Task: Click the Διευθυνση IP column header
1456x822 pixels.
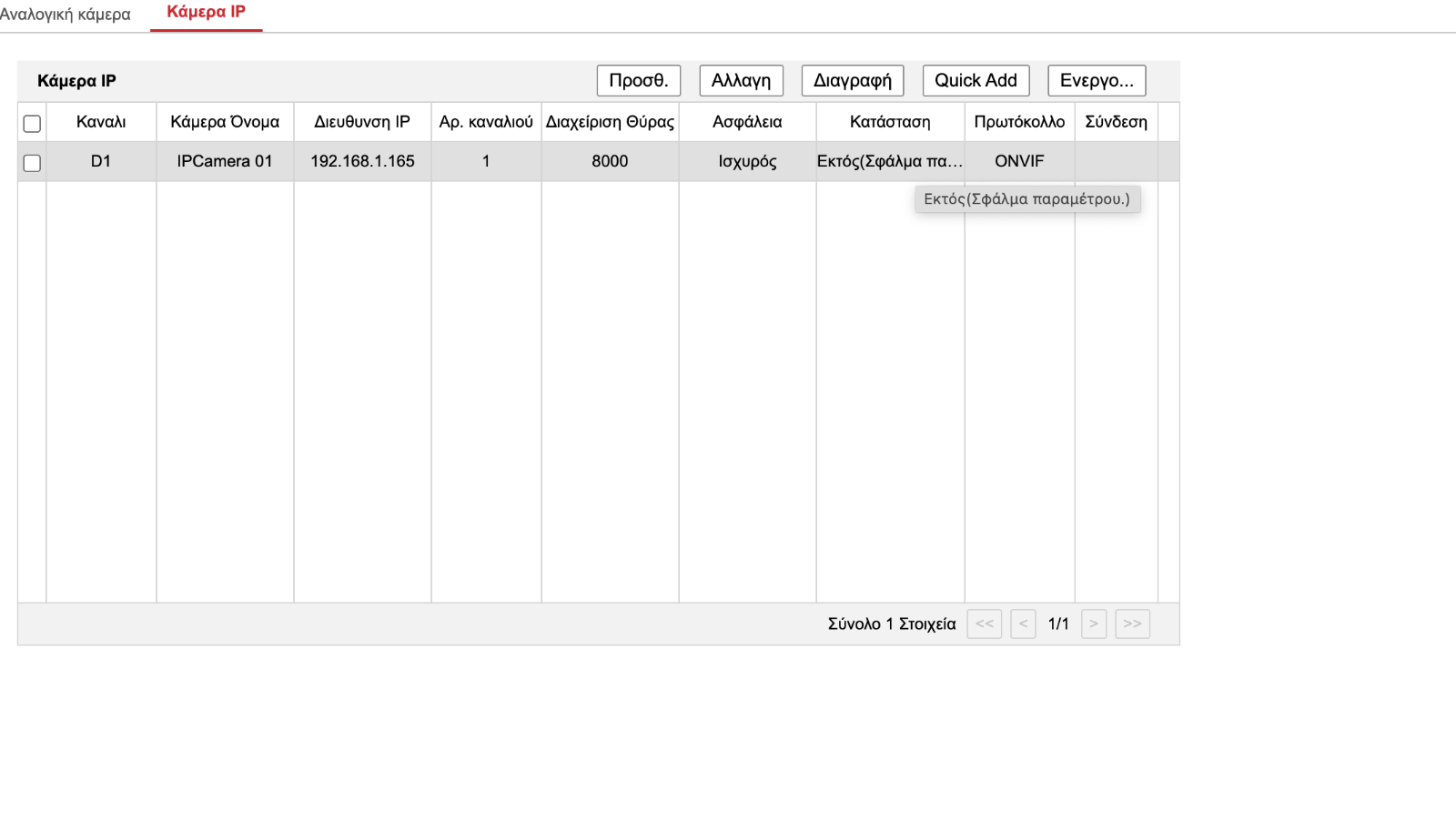Action: coord(362,122)
